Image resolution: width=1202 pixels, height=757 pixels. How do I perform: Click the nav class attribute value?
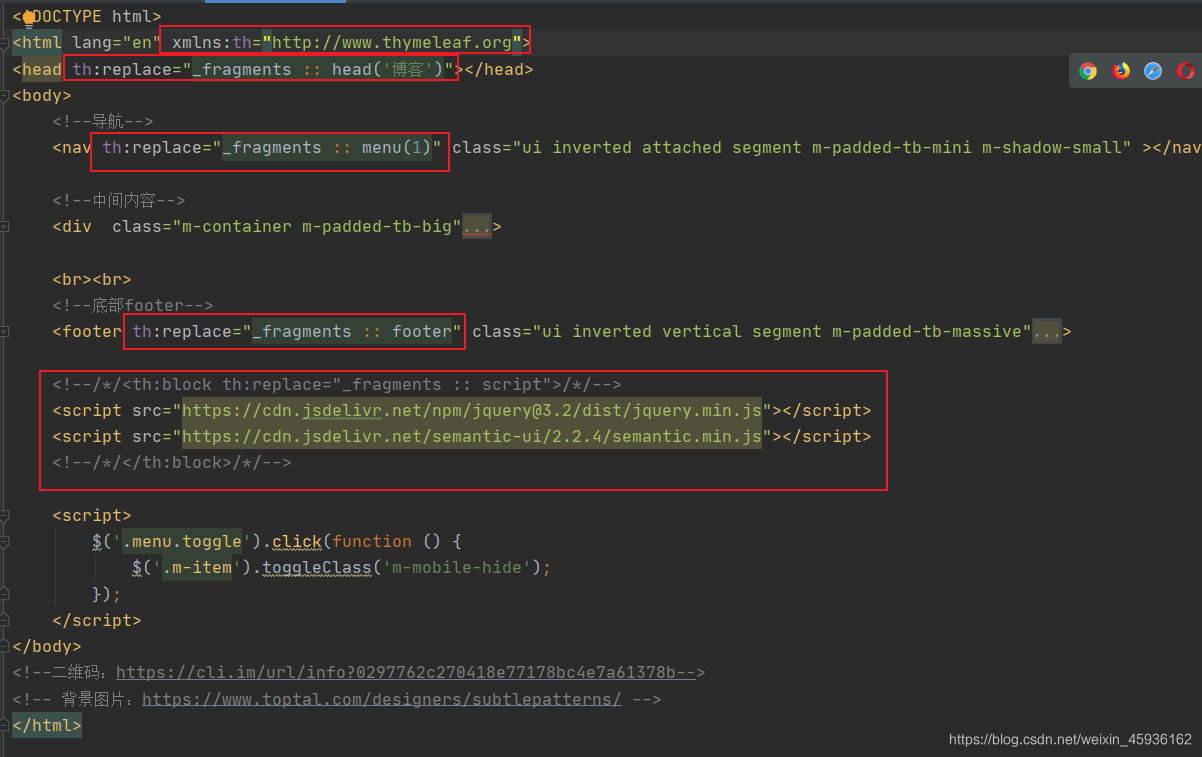coord(822,148)
